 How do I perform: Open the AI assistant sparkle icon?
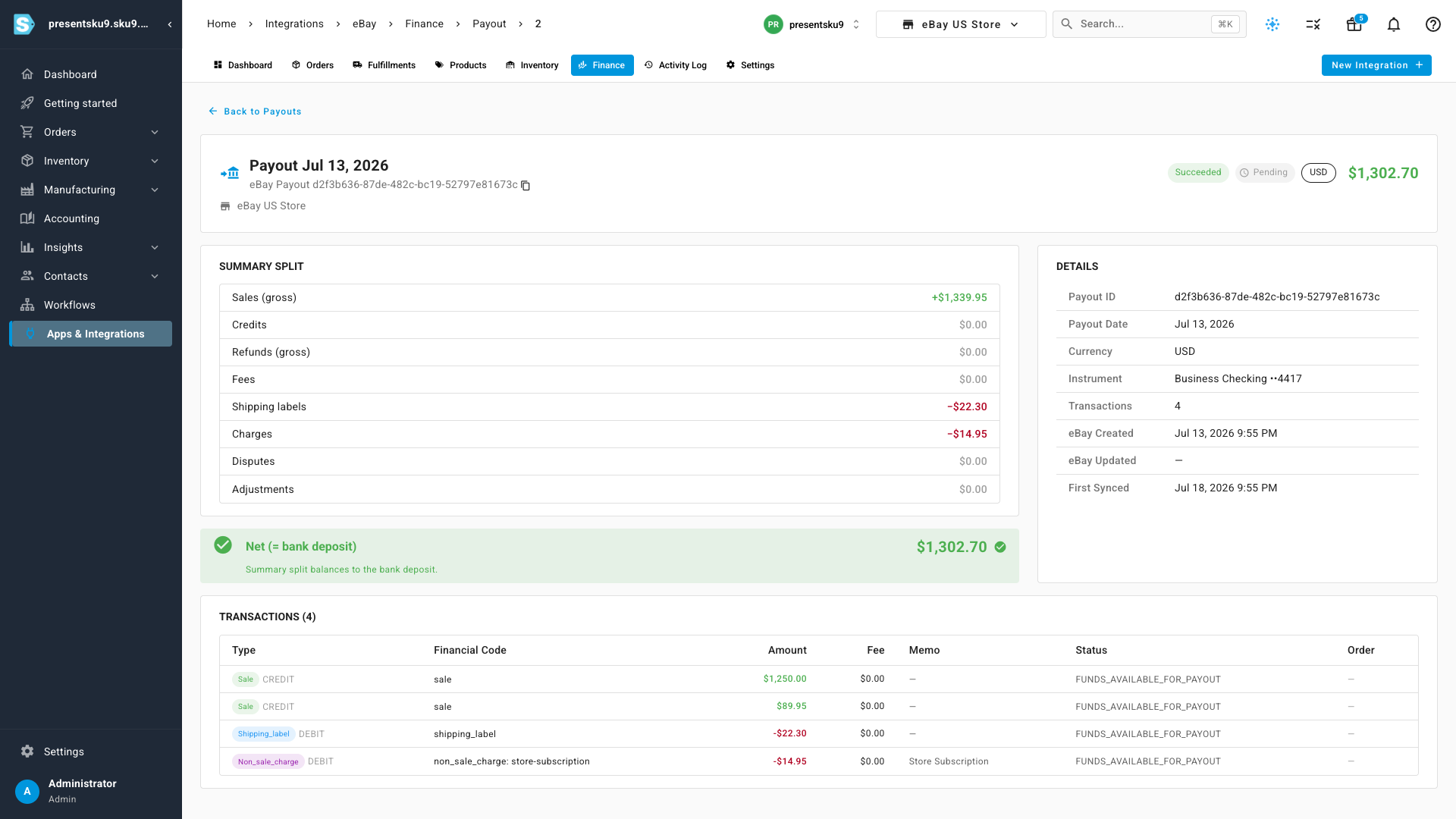1272,24
